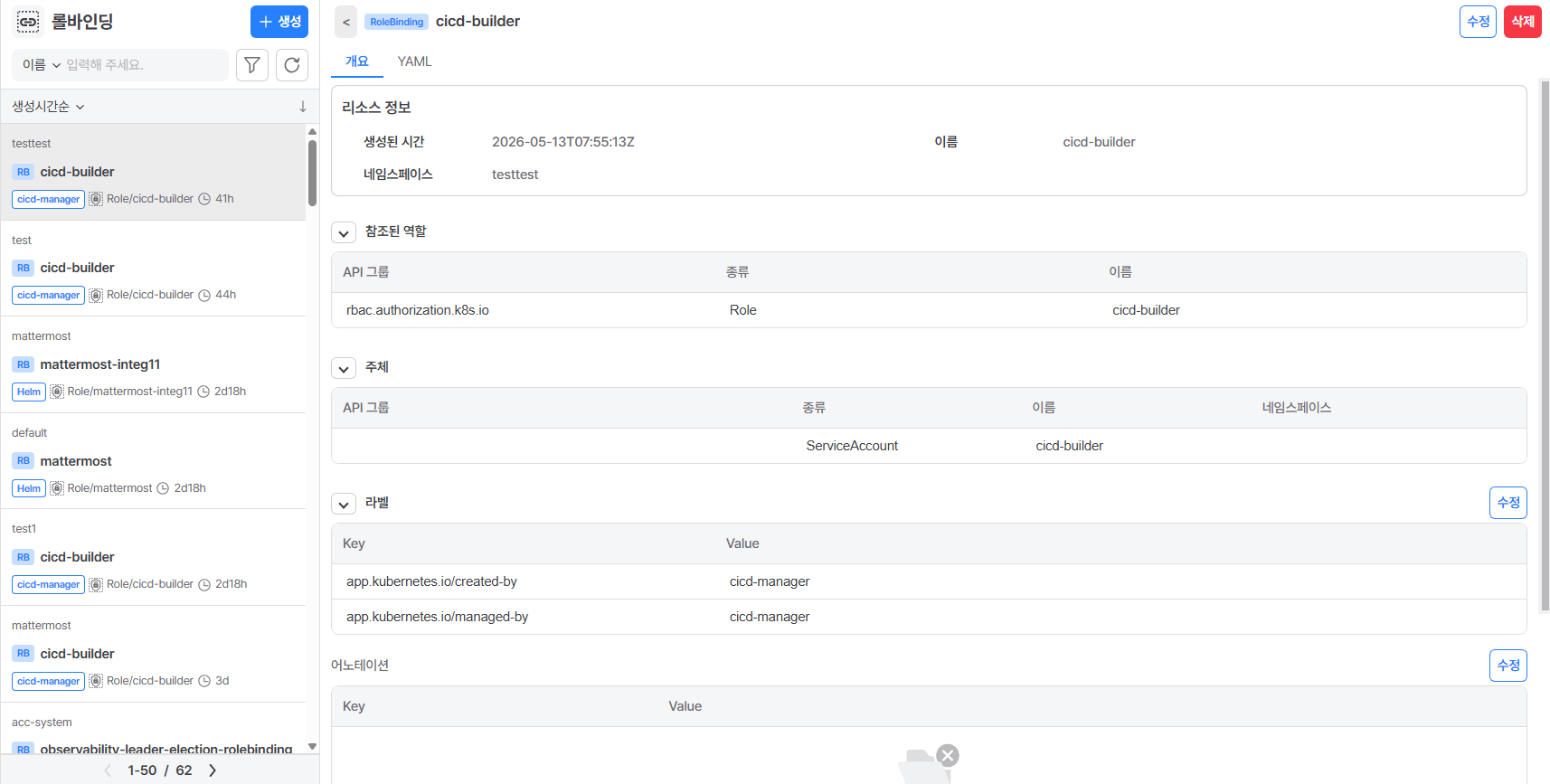
Task: Open the 이름 search-field dropdown
Action: 42,65
